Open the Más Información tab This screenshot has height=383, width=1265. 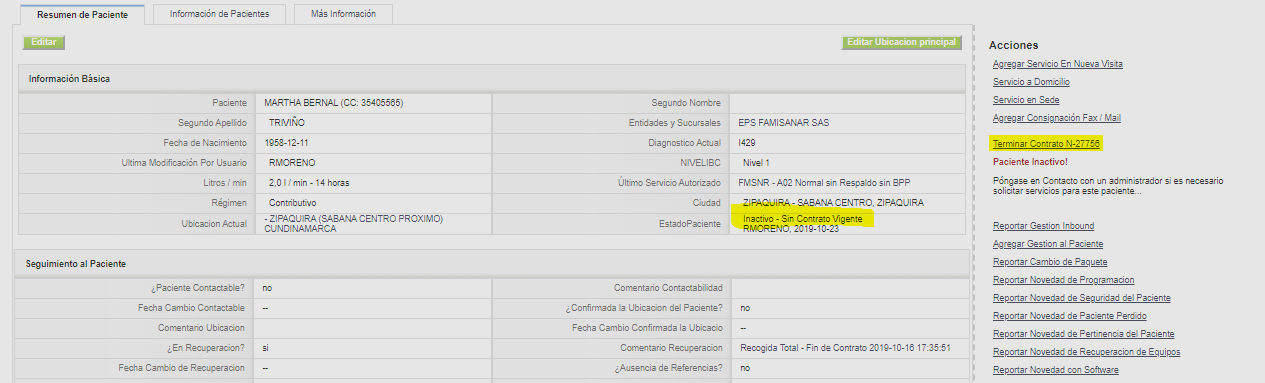pos(343,14)
